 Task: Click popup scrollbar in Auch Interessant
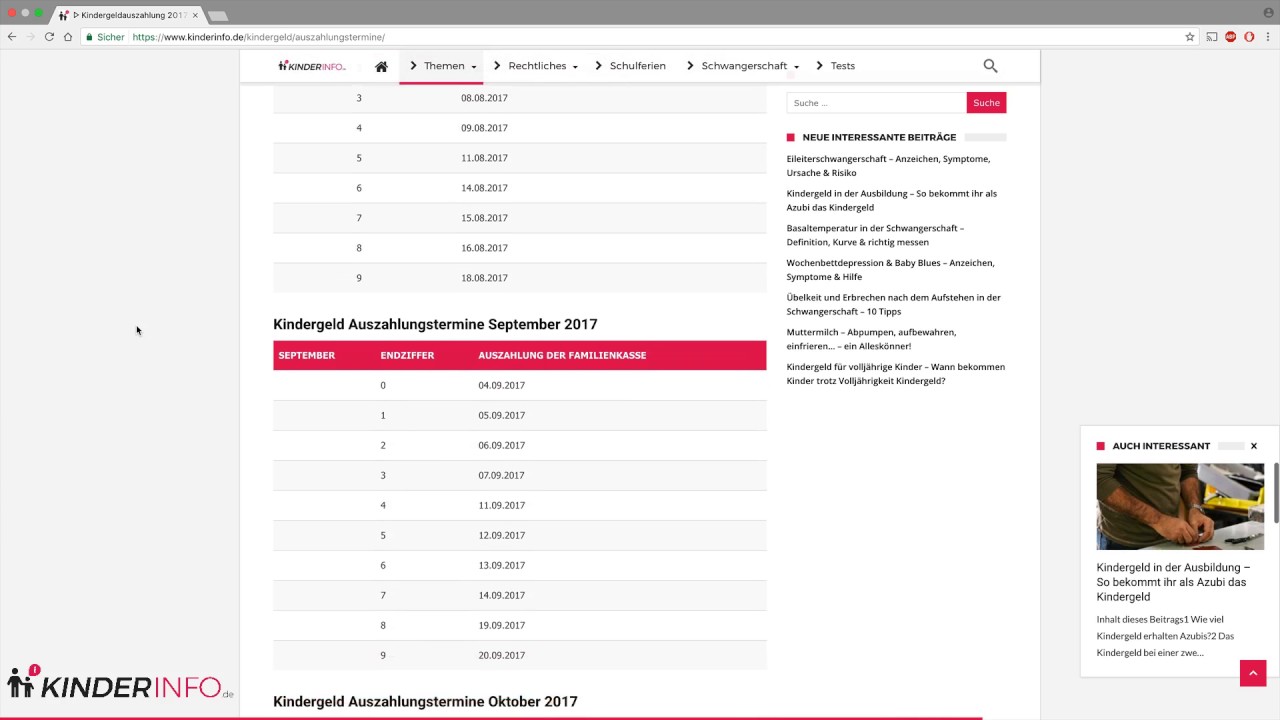[1275, 492]
